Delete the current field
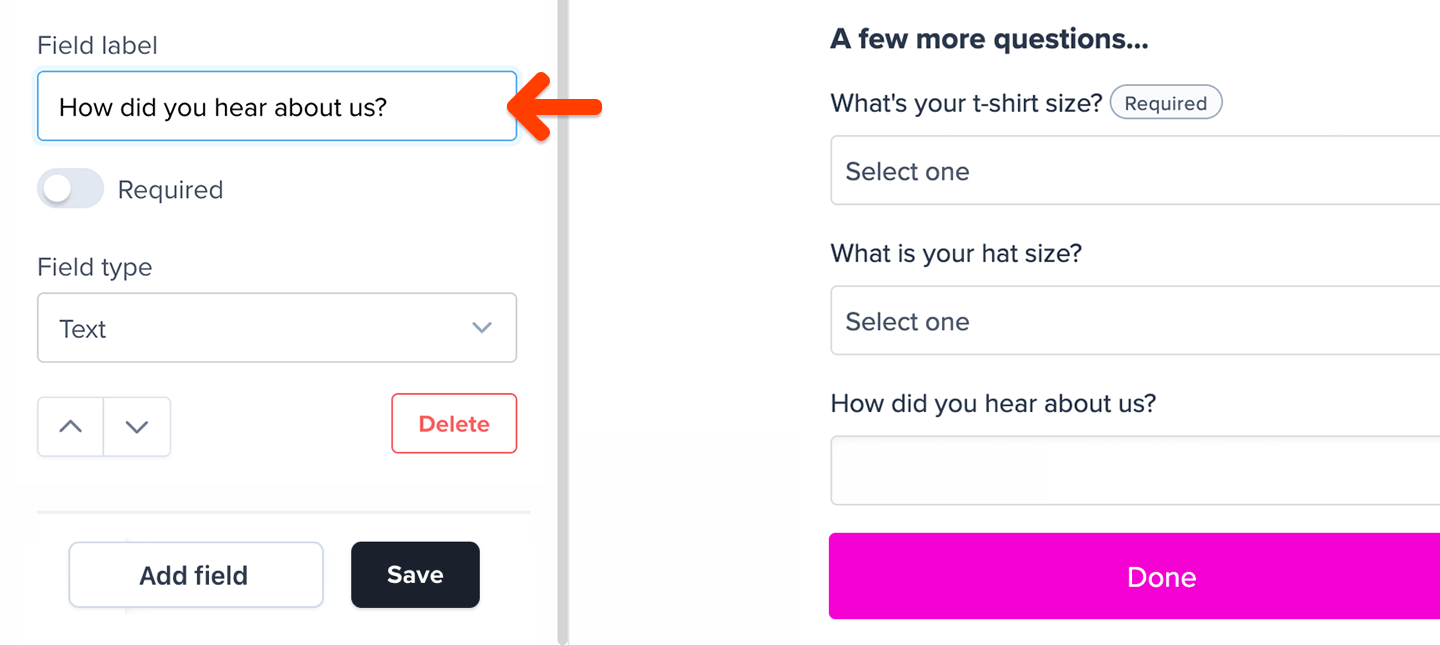The height and width of the screenshot is (645, 1440). tap(454, 423)
